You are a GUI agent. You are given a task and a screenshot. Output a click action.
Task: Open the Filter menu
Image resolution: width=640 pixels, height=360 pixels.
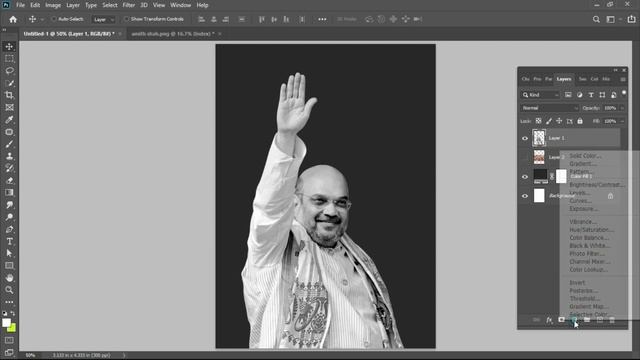[129, 5]
